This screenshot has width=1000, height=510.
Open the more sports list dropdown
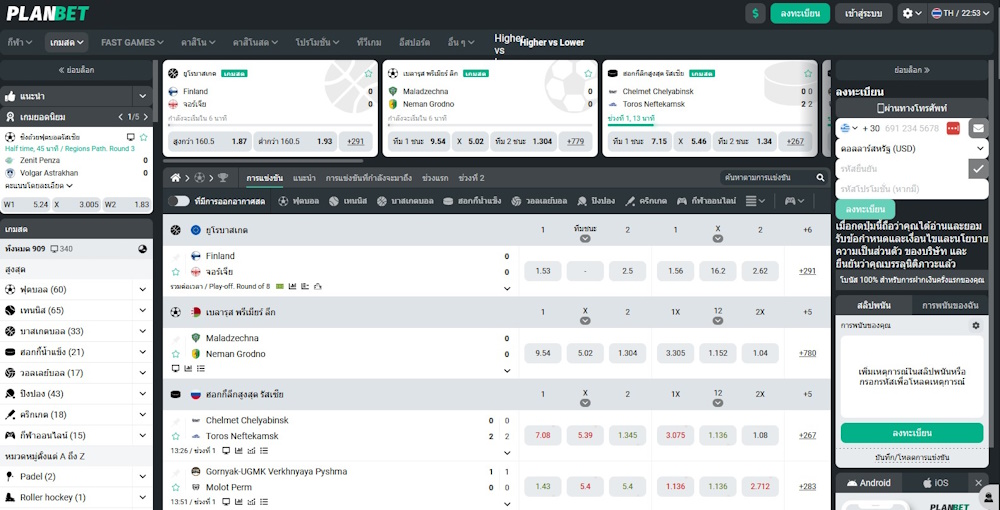(x=756, y=201)
